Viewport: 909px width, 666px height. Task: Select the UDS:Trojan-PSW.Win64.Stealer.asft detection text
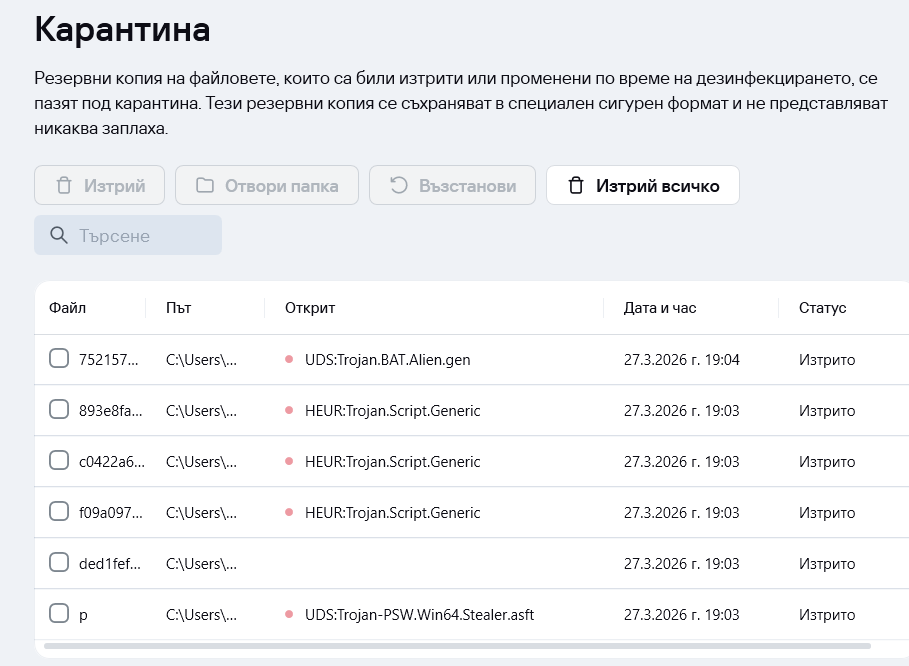coord(419,615)
